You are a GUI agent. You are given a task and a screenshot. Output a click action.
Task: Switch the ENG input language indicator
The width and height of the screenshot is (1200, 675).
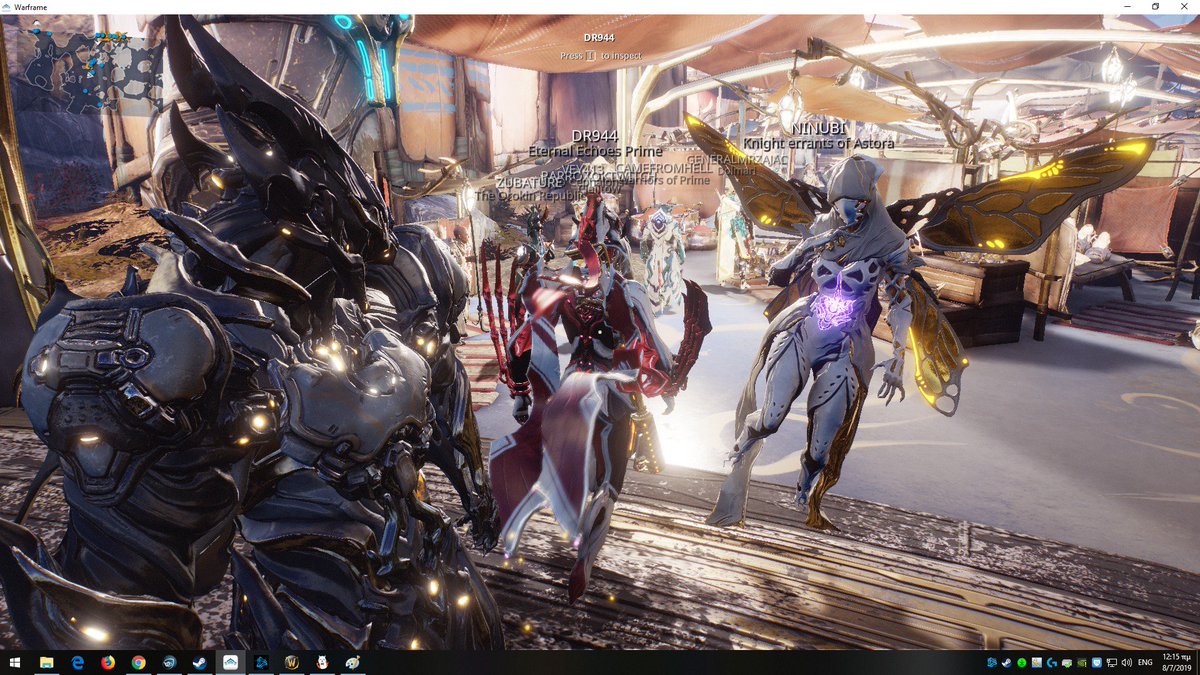pos(1145,663)
